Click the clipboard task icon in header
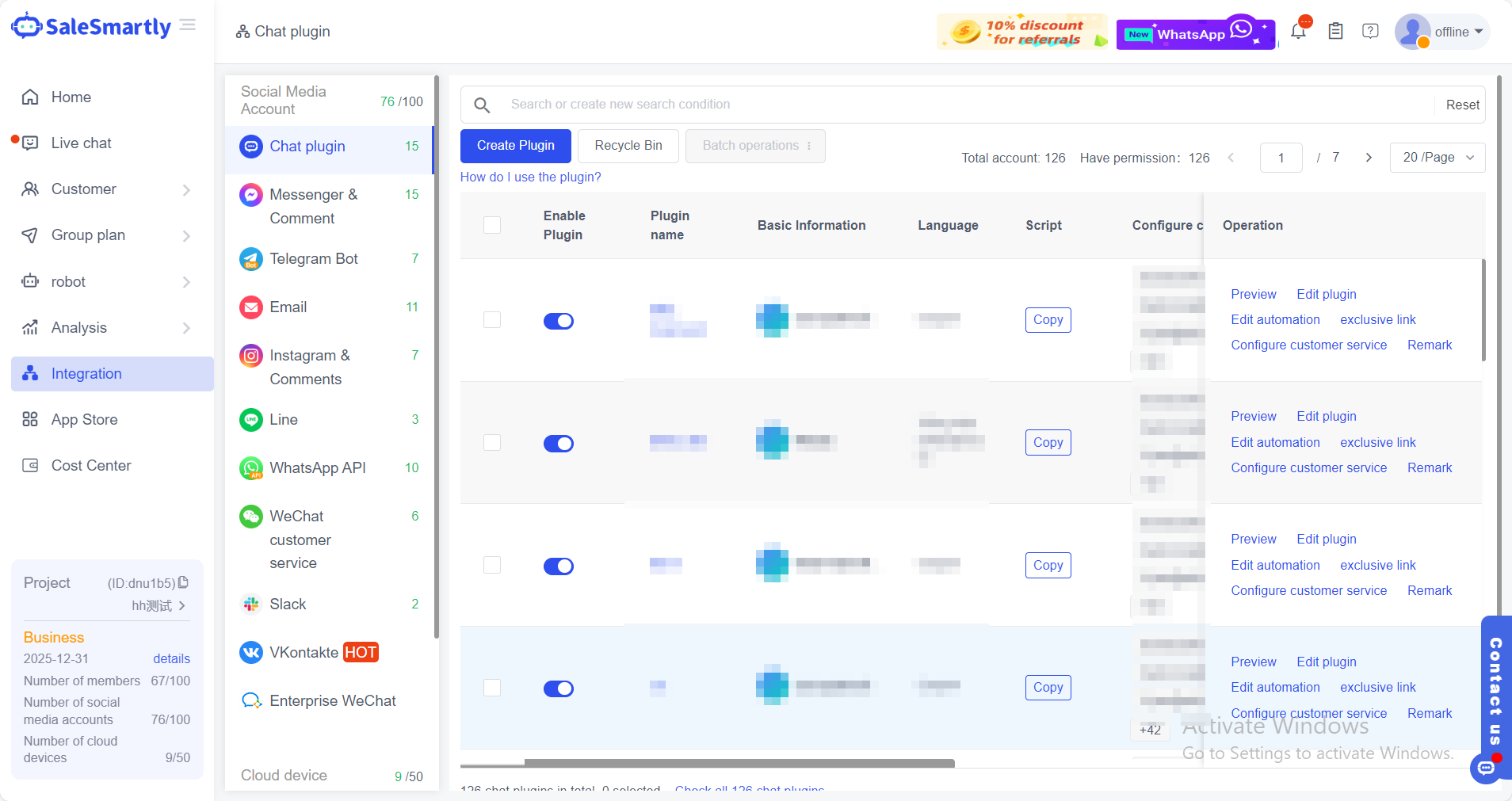The width and height of the screenshot is (1512, 801). pos(1335,32)
